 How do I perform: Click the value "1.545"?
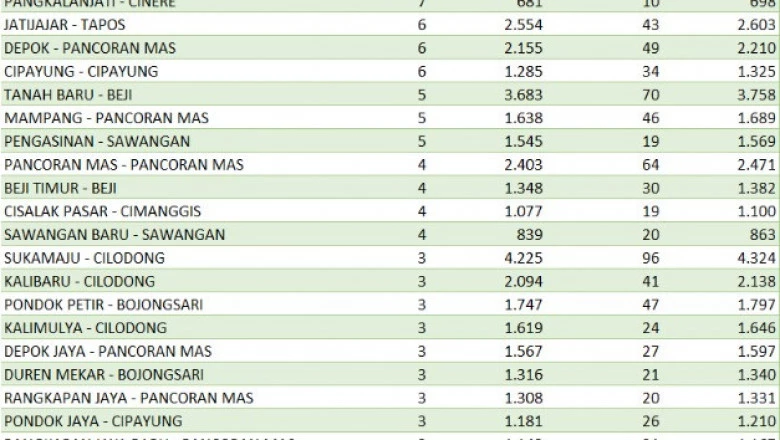coord(523,141)
